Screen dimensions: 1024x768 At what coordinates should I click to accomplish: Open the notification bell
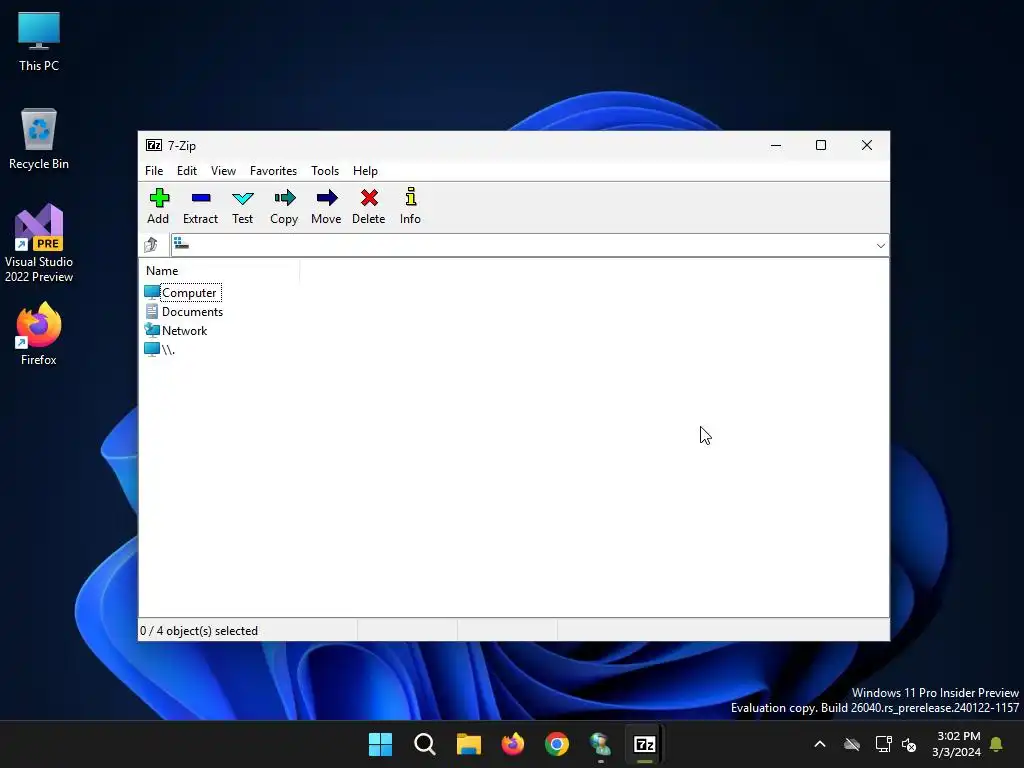997,744
